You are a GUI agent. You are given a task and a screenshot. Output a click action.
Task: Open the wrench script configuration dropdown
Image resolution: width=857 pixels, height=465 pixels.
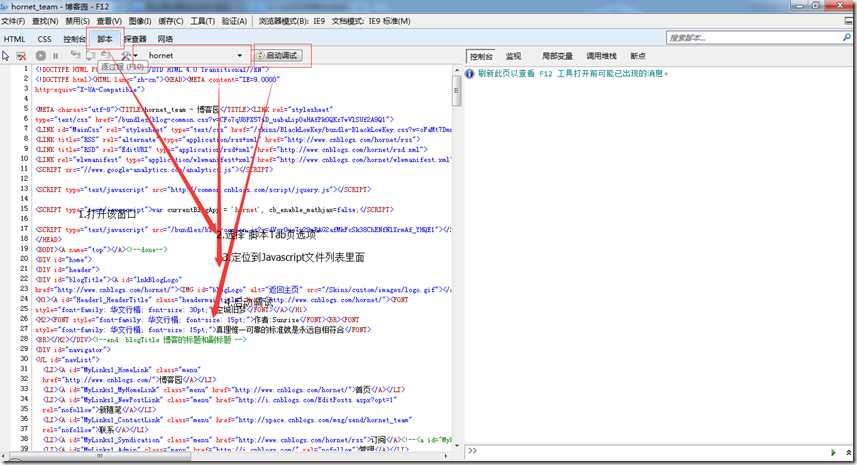point(130,56)
